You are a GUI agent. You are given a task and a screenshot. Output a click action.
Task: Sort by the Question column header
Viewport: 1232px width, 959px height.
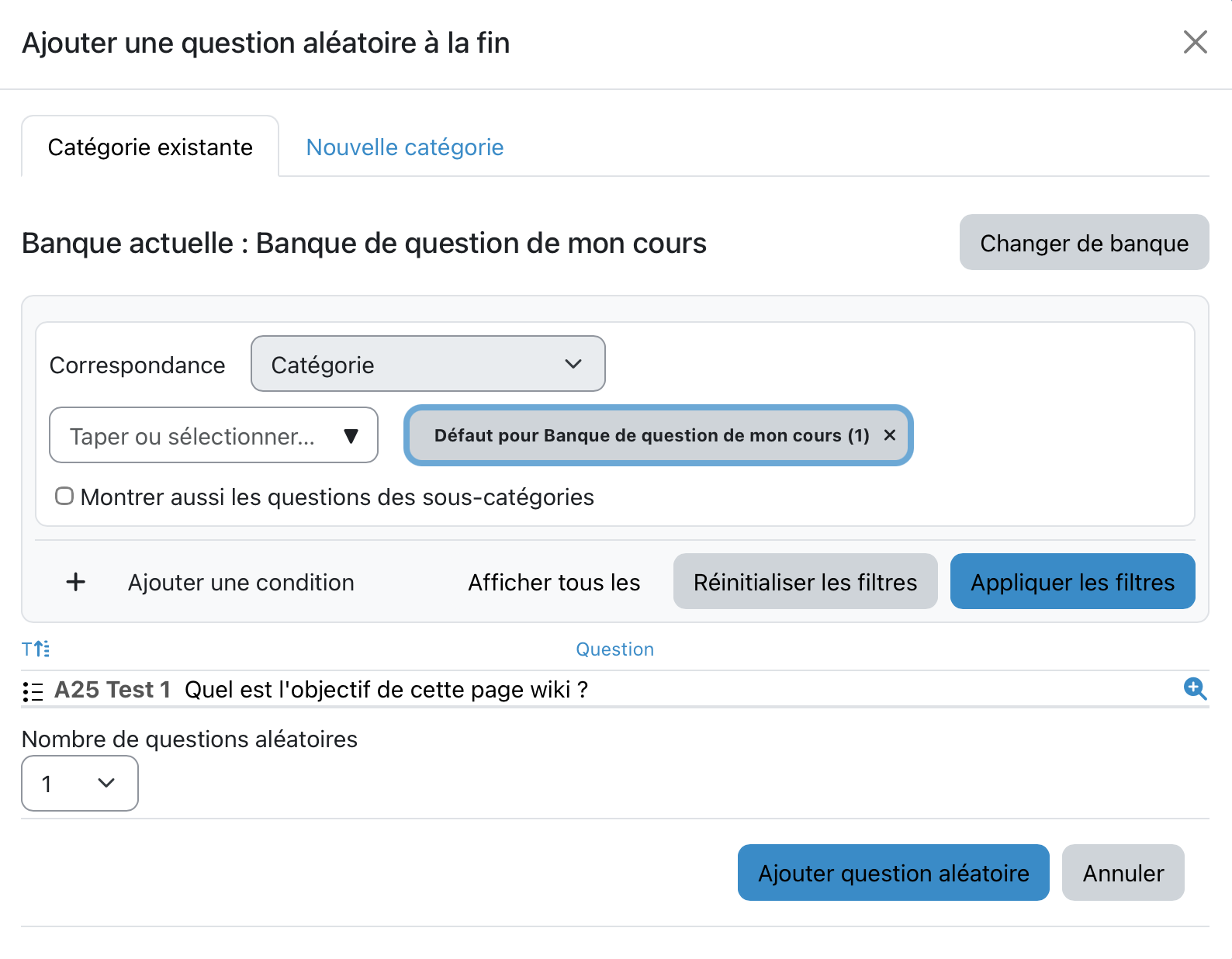tap(614, 649)
